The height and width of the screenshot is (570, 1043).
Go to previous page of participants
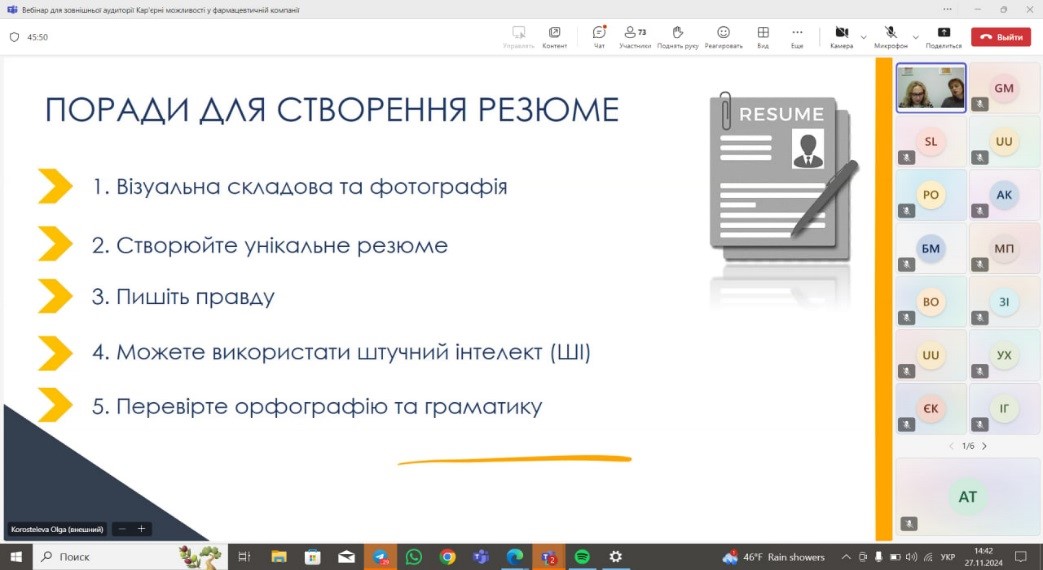951,446
